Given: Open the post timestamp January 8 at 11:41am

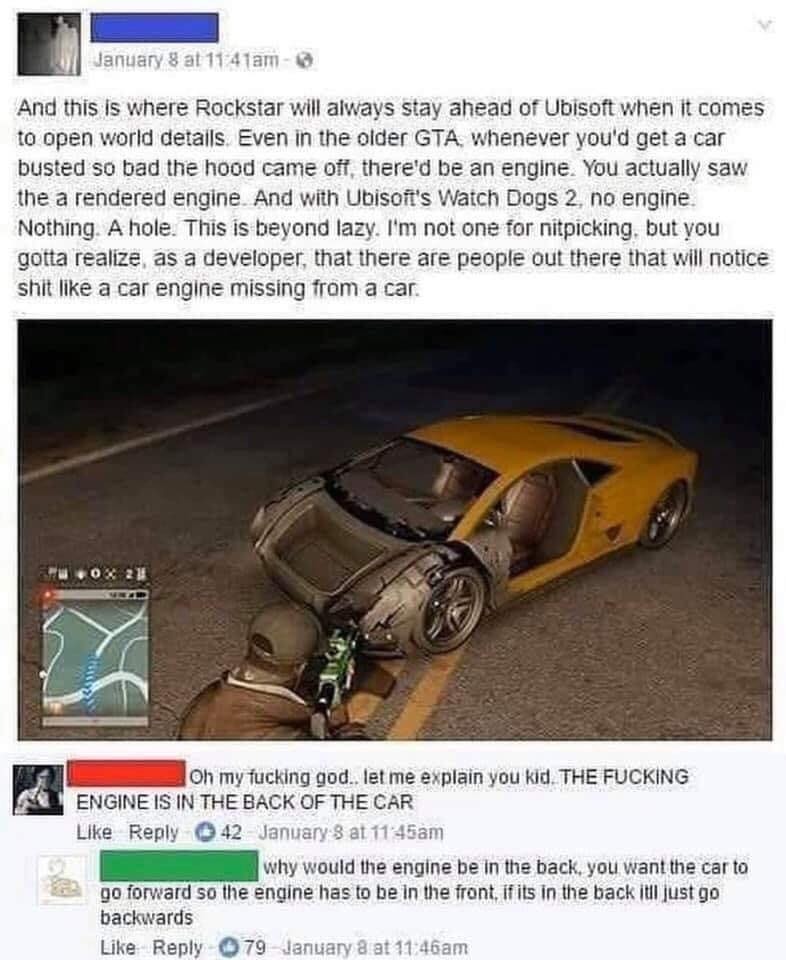Looking at the screenshot, I should 185,60.
